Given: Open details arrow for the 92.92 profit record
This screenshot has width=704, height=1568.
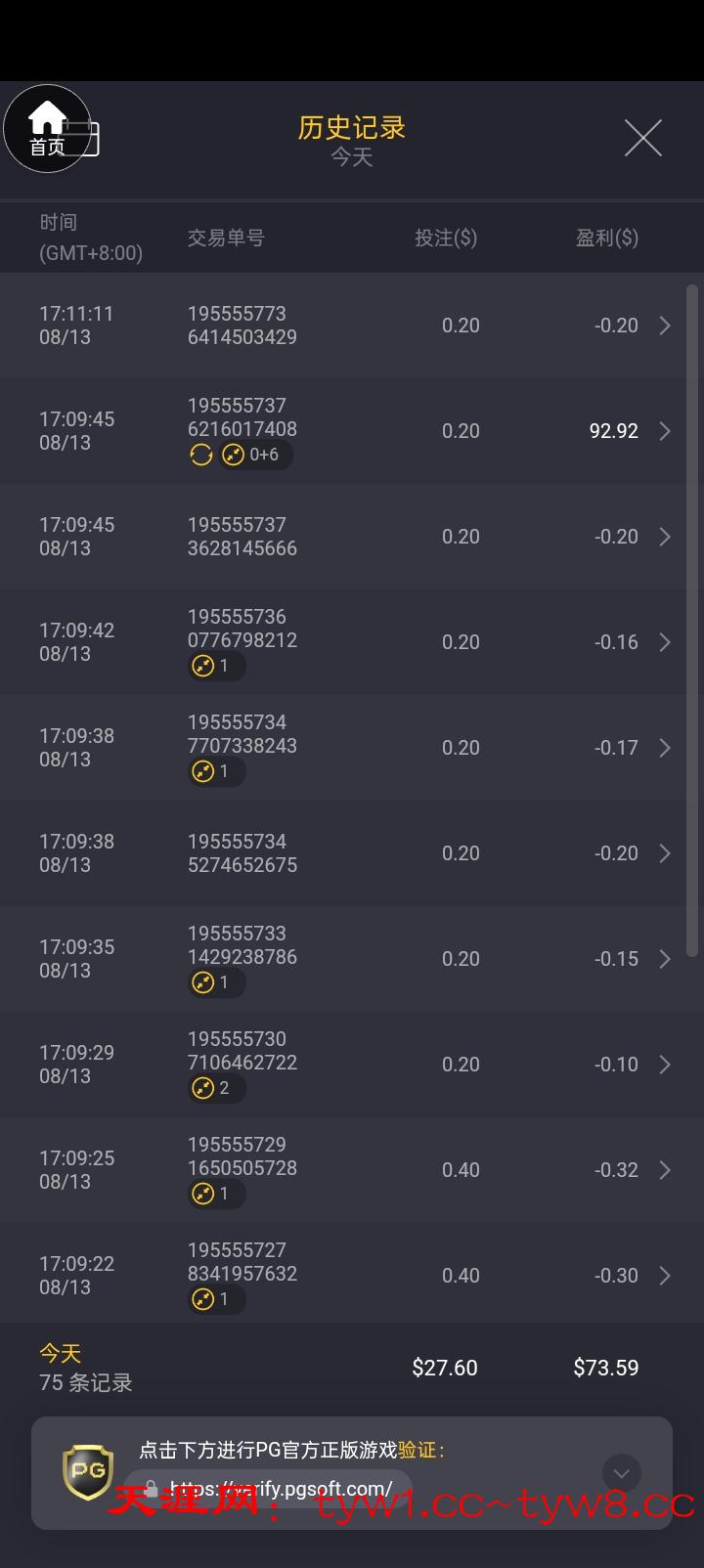Looking at the screenshot, I should [x=665, y=431].
